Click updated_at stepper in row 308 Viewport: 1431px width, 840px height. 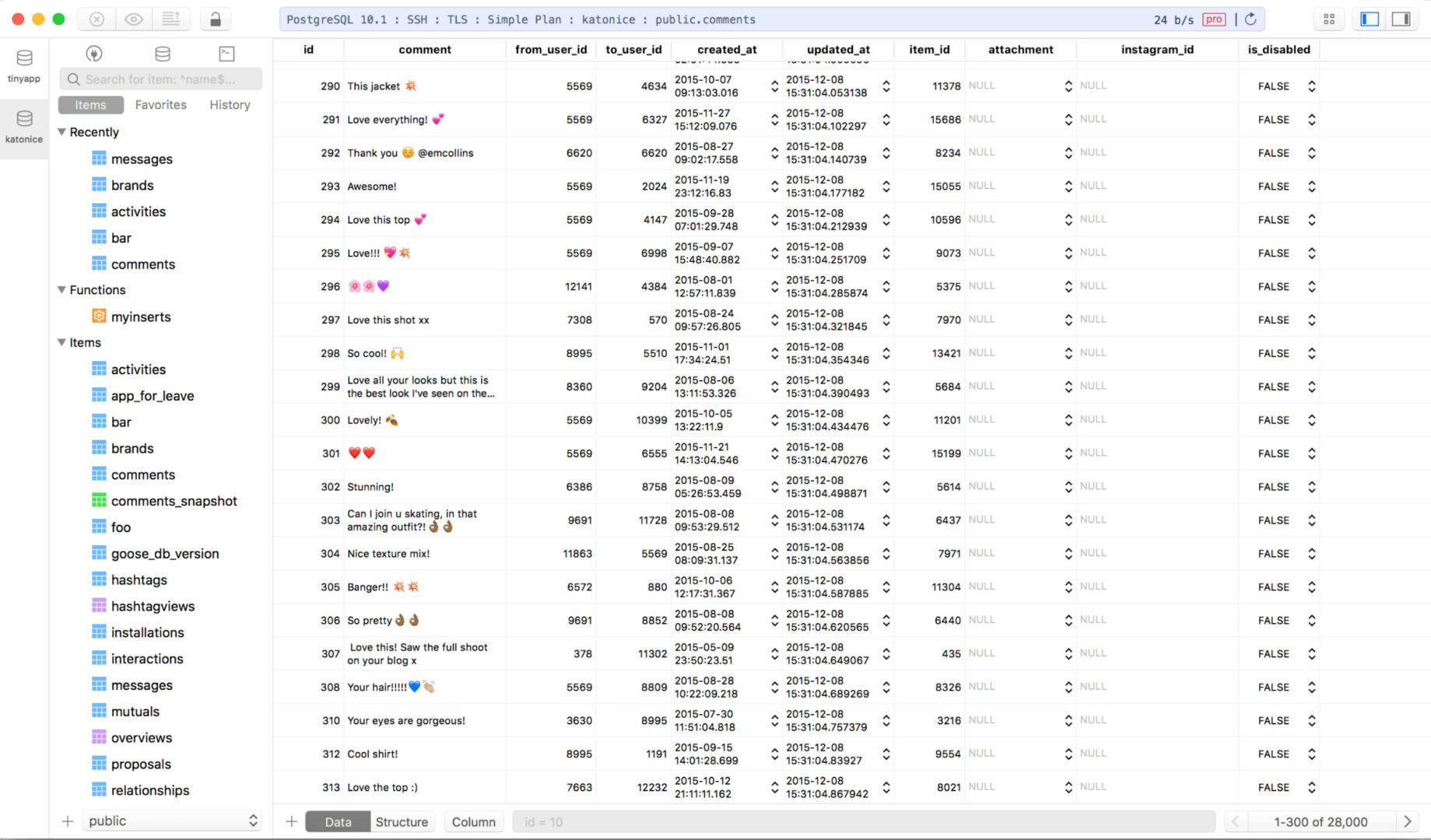(886, 688)
